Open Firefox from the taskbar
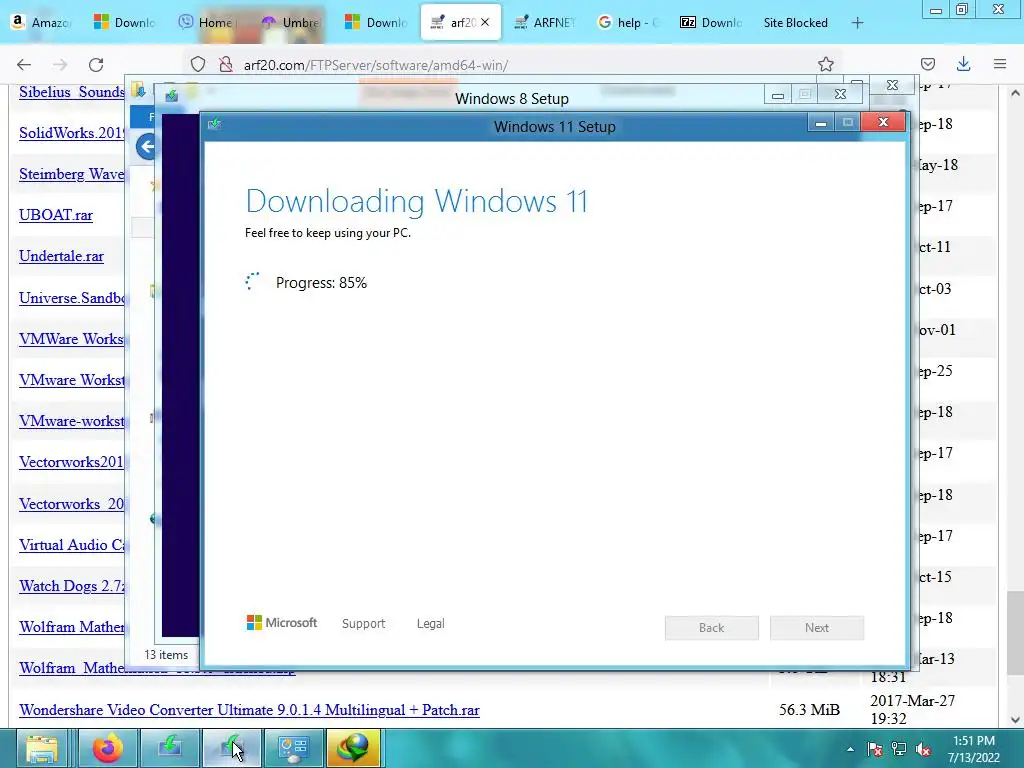 (x=108, y=748)
